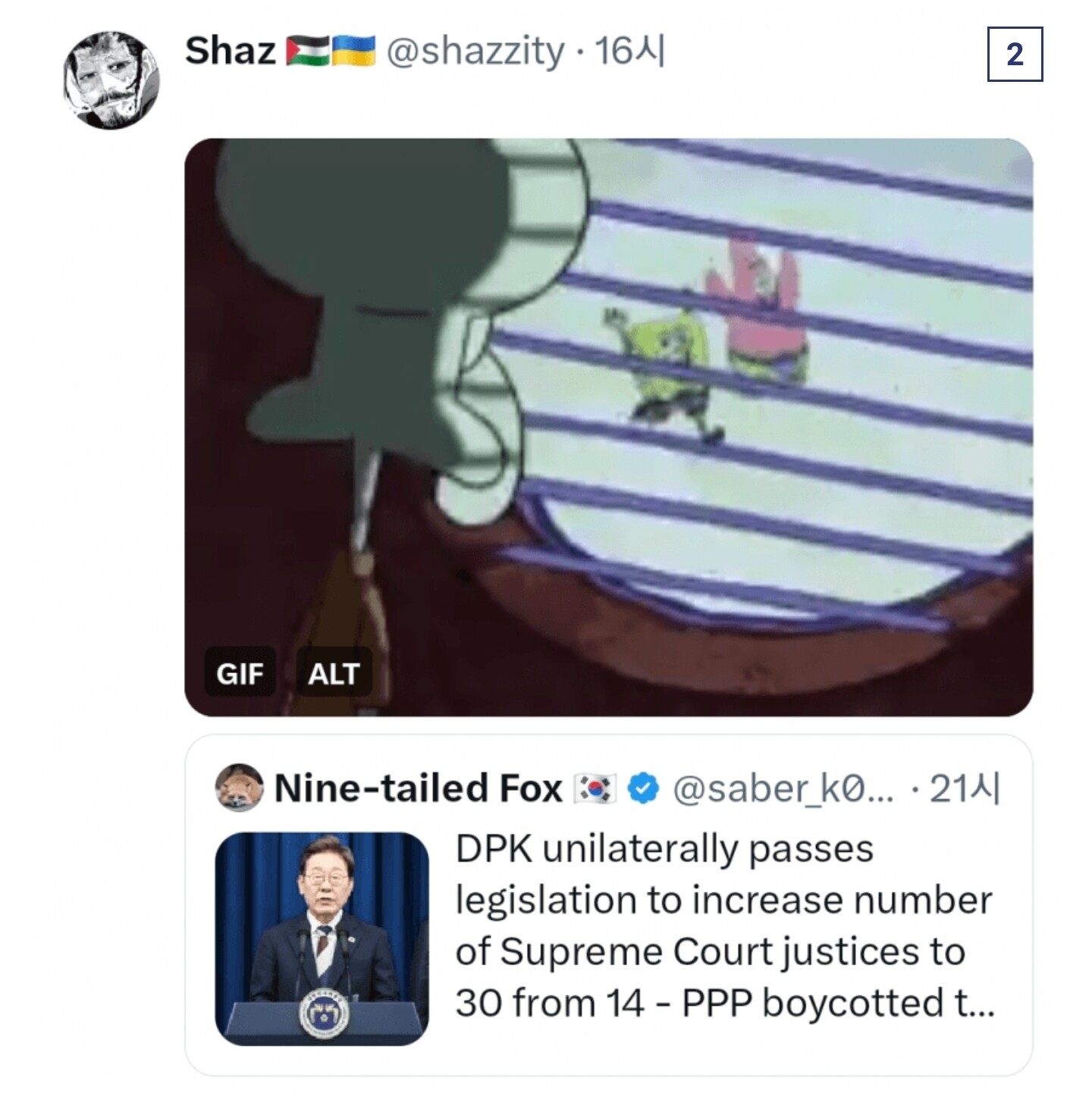The width and height of the screenshot is (1092, 1103).
Task: Click the GIF badge on the media
Action: [240, 672]
